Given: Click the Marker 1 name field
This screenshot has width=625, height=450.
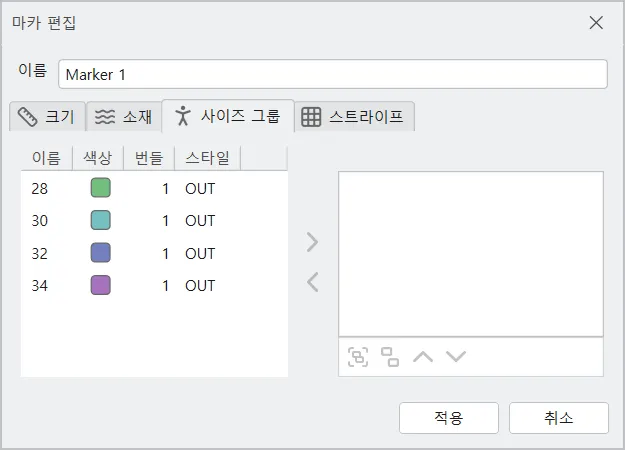Looking at the screenshot, I should (x=333, y=75).
